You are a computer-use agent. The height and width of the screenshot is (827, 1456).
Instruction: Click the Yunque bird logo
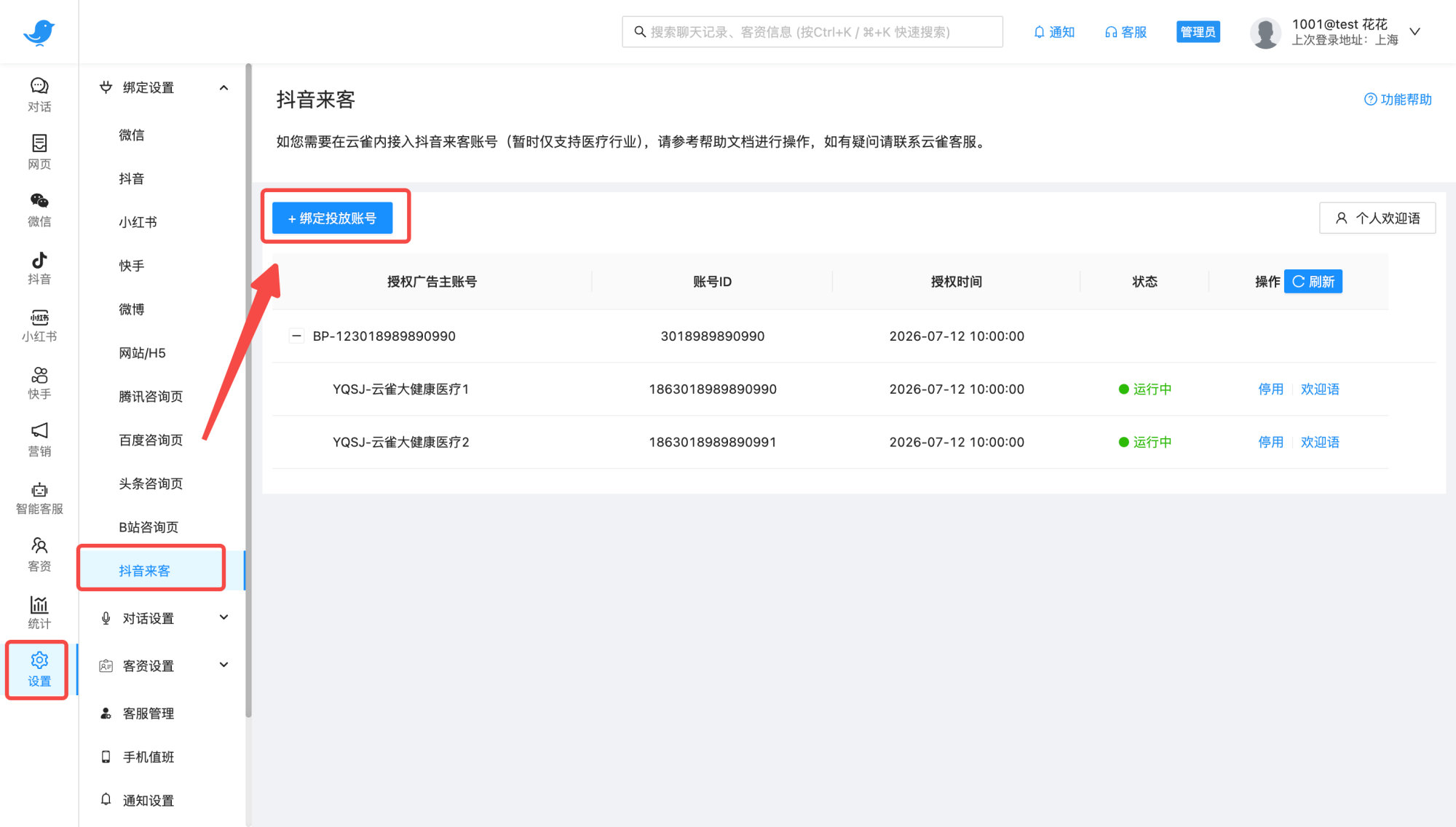point(39,32)
